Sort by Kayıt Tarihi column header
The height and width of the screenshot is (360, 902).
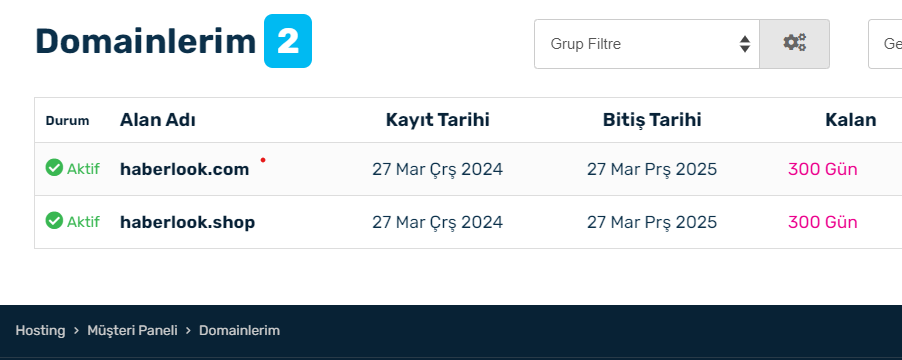[x=437, y=120]
